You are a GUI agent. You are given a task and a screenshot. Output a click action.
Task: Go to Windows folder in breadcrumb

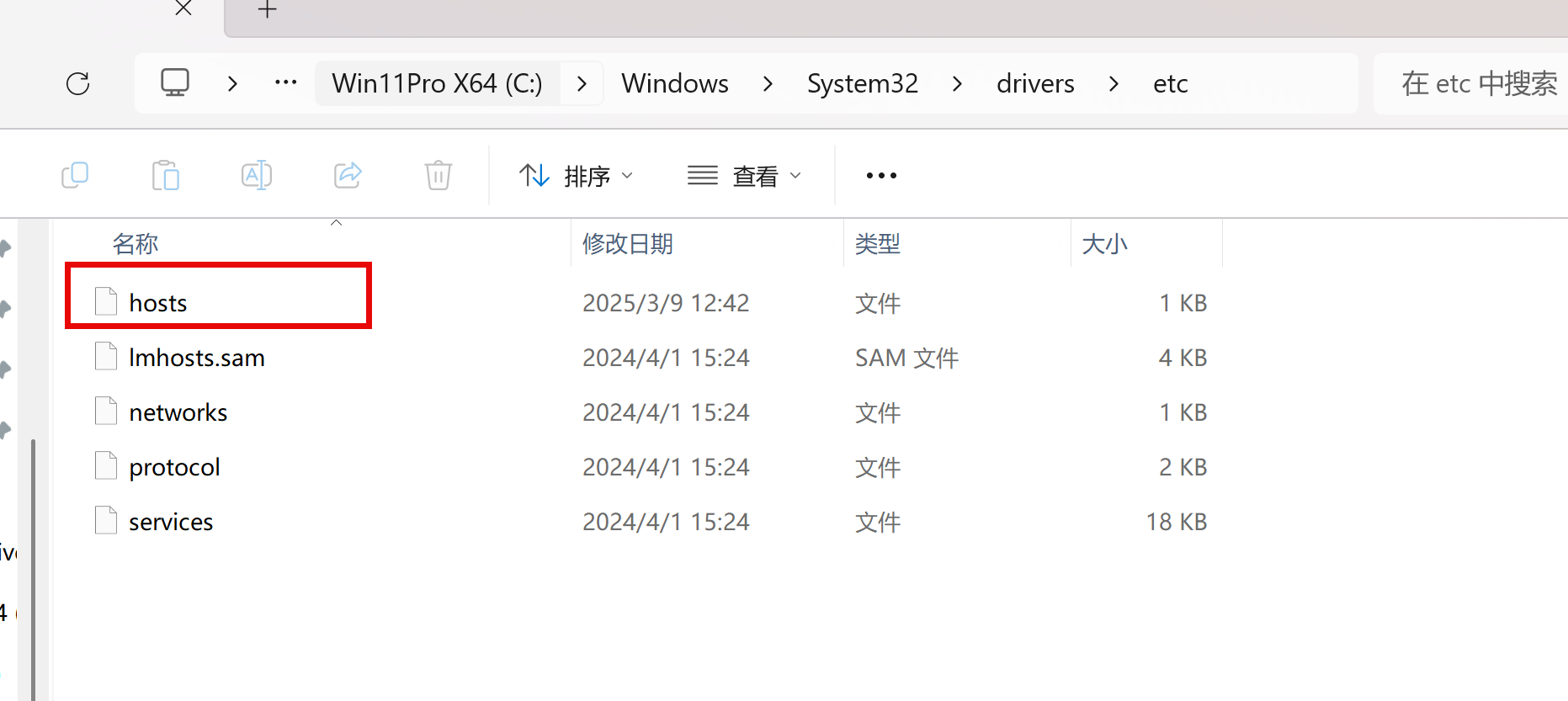click(674, 83)
